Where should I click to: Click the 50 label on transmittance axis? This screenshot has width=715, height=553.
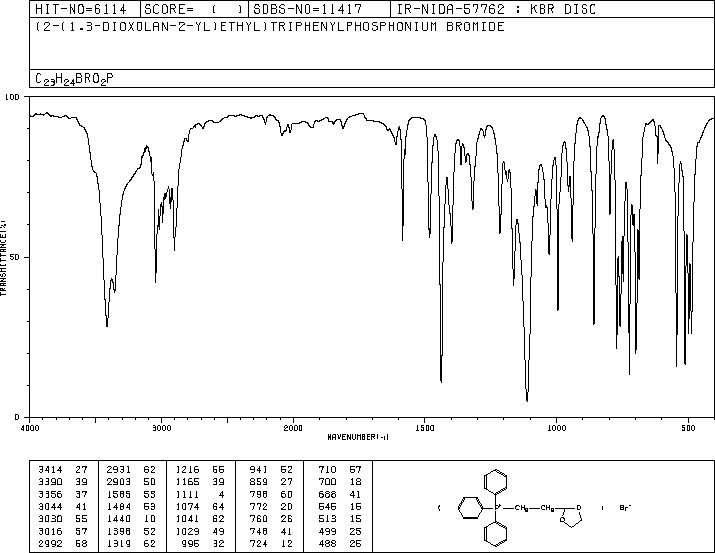point(15,257)
